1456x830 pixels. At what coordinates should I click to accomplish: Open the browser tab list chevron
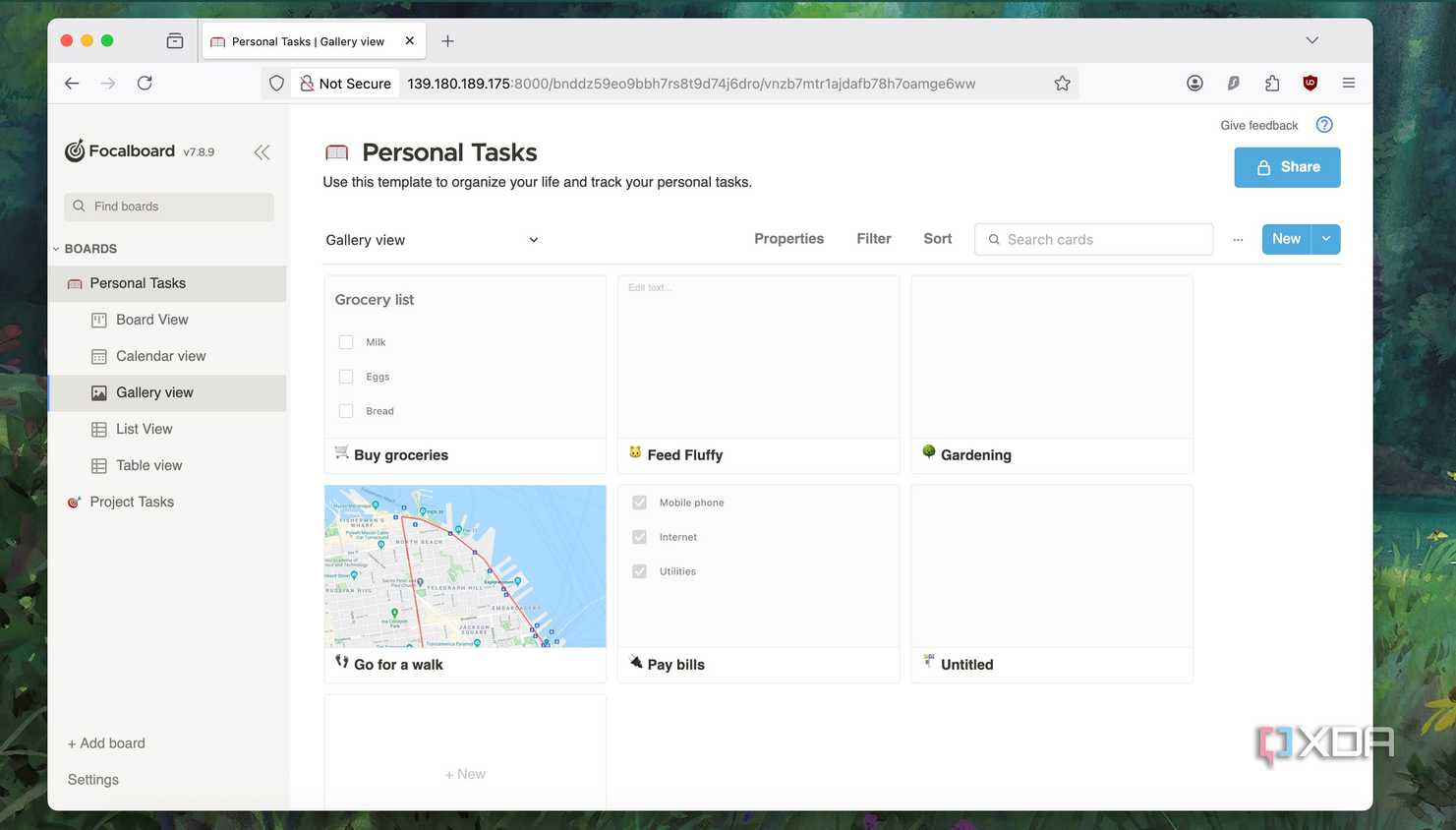tap(1311, 40)
